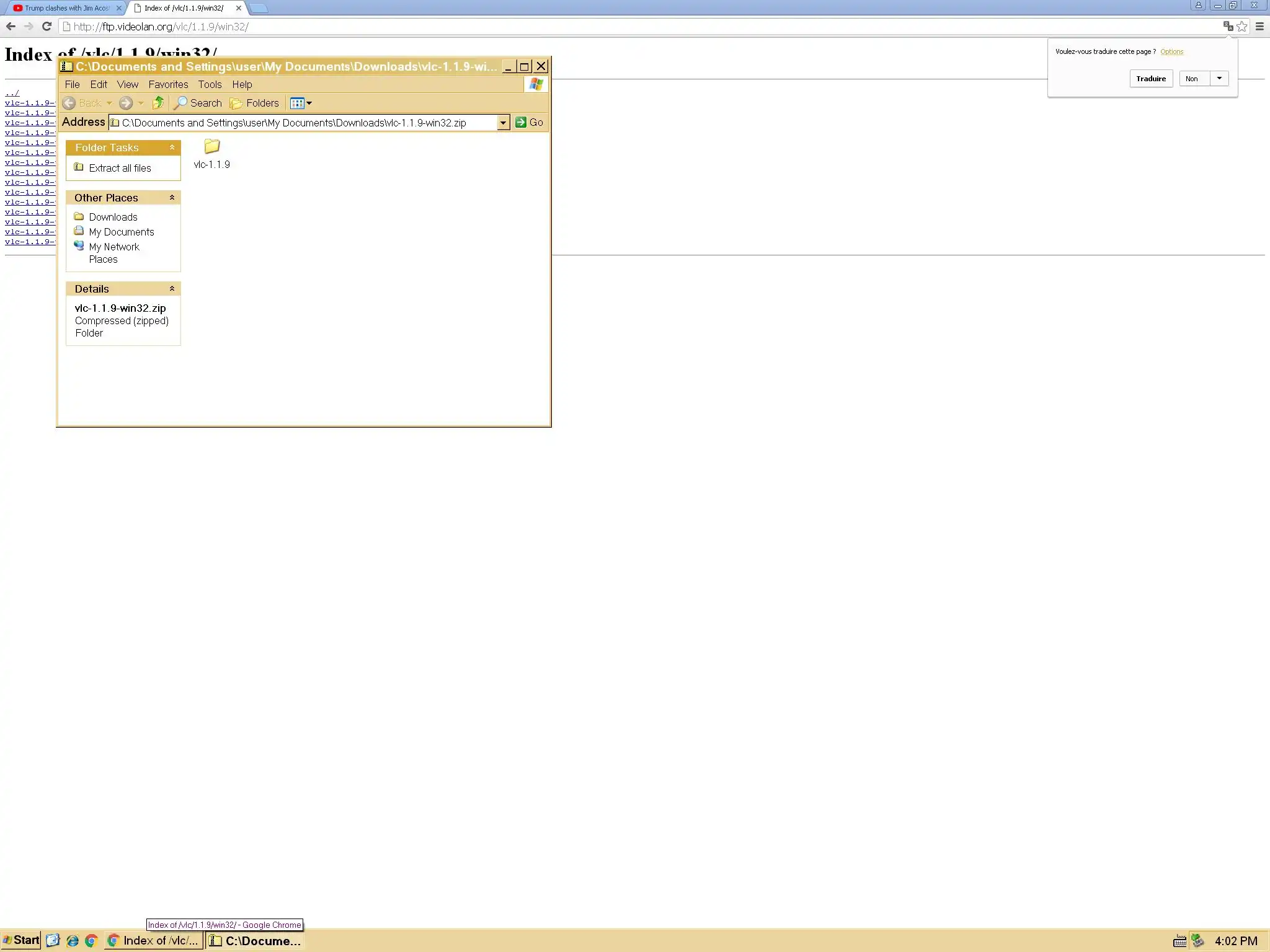Collapse the Folder Tasks panel
Screen dimensions: 1270x952
pyautogui.click(x=172, y=148)
